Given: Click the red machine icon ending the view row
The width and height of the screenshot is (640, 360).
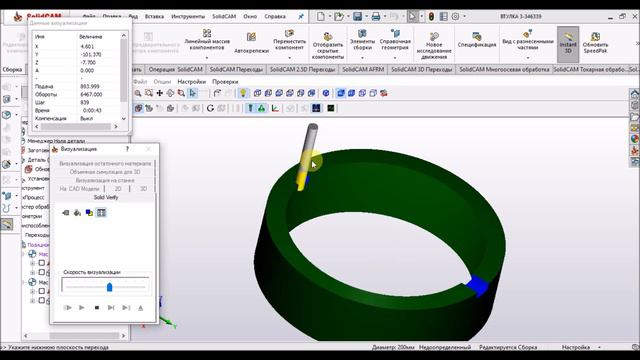Looking at the screenshot, I should (x=384, y=93).
